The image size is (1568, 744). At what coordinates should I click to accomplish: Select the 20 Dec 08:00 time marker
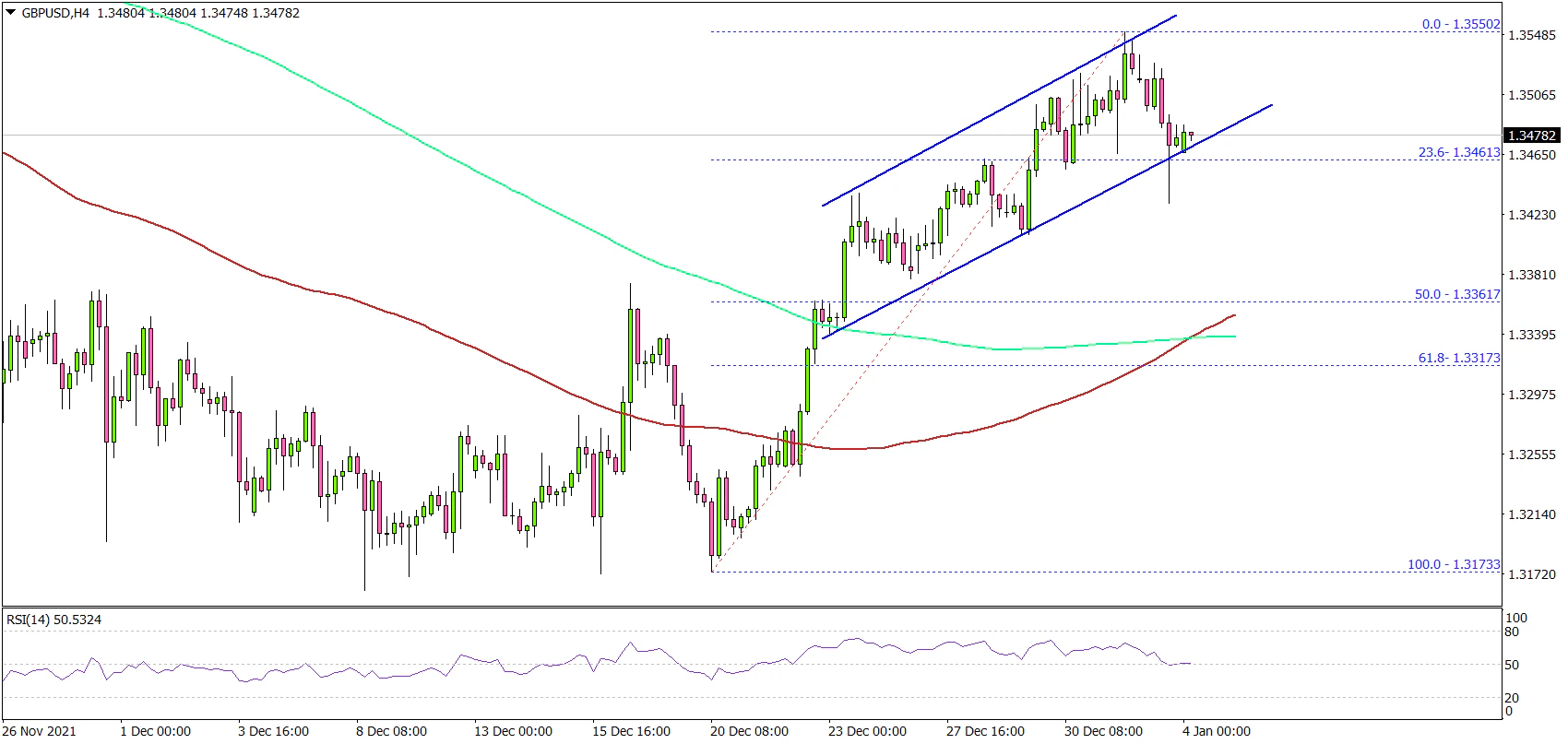750,731
